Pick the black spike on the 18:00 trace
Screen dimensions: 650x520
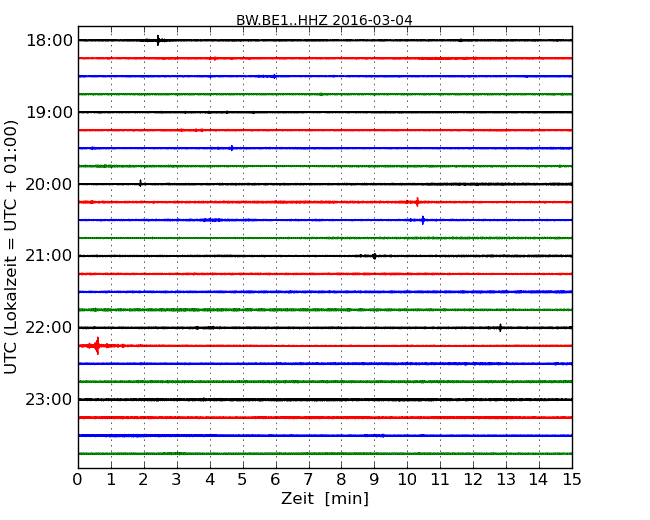click(x=158, y=40)
